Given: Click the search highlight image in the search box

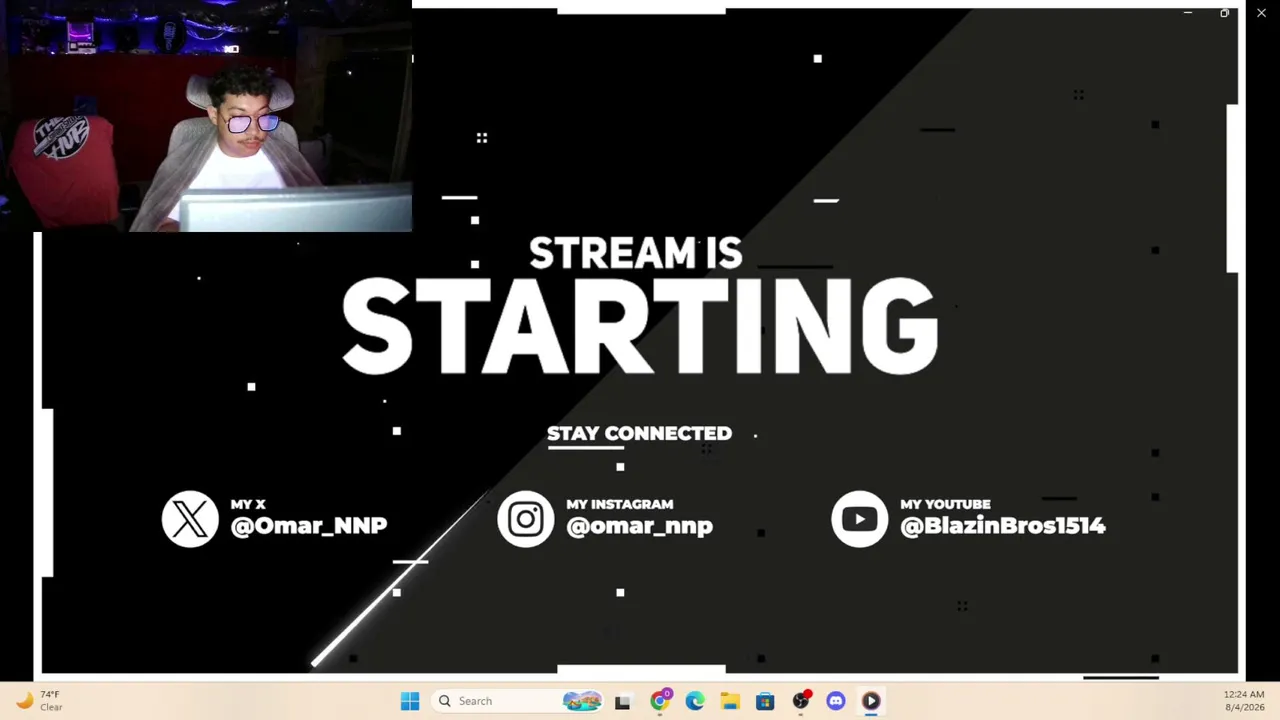Looking at the screenshot, I should (582, 701).
